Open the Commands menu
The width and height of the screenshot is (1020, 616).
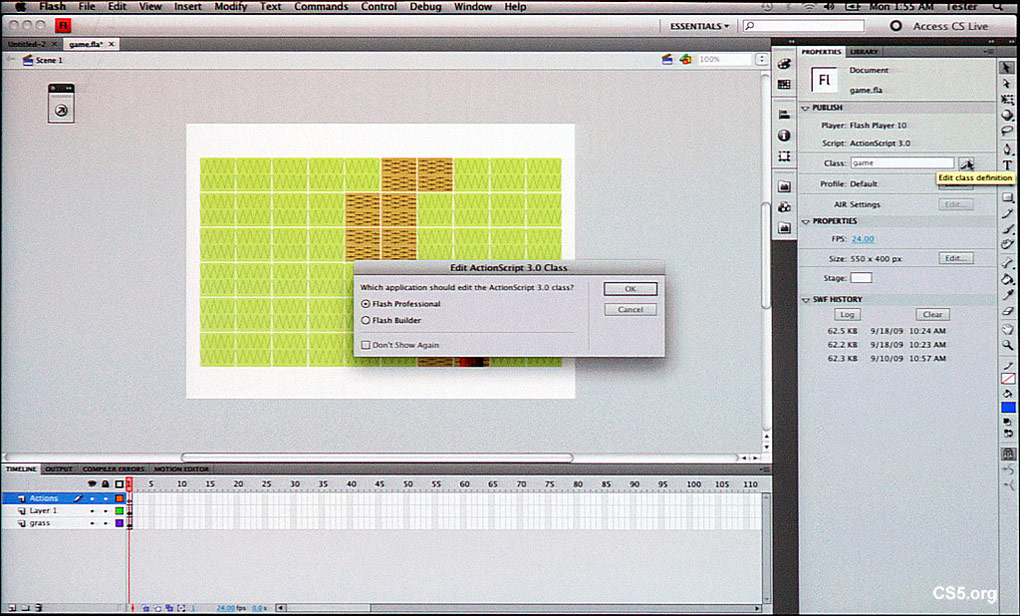pyautogui.click(x=321, y=7)
